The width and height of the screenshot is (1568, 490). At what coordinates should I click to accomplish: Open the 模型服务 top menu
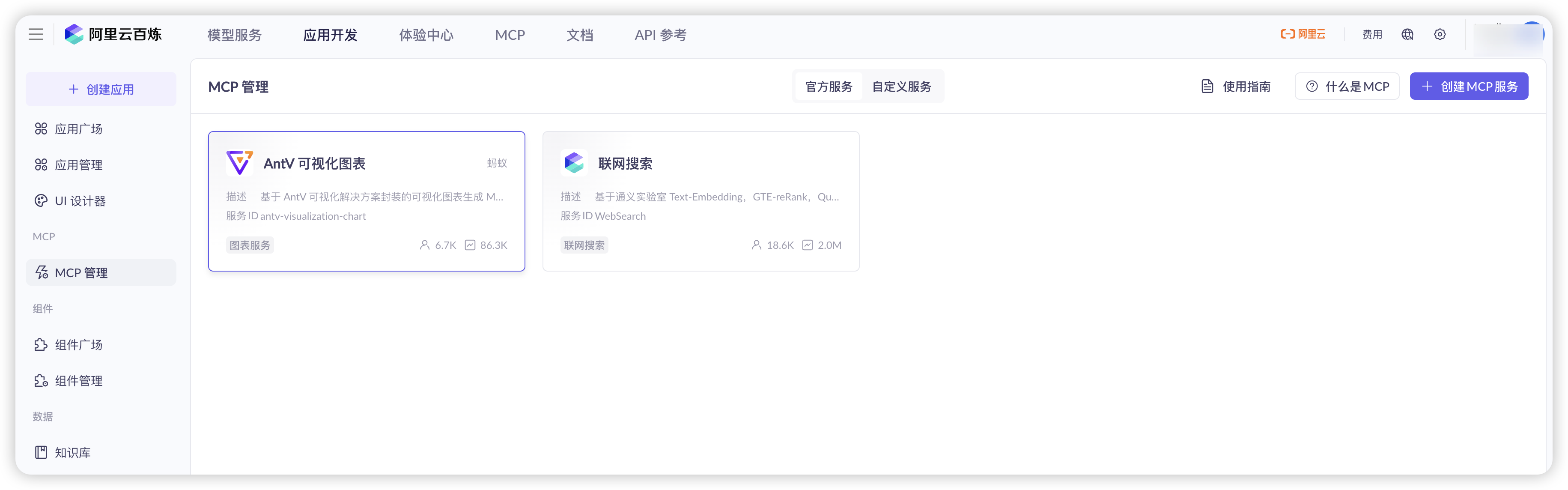click(234, 35)
